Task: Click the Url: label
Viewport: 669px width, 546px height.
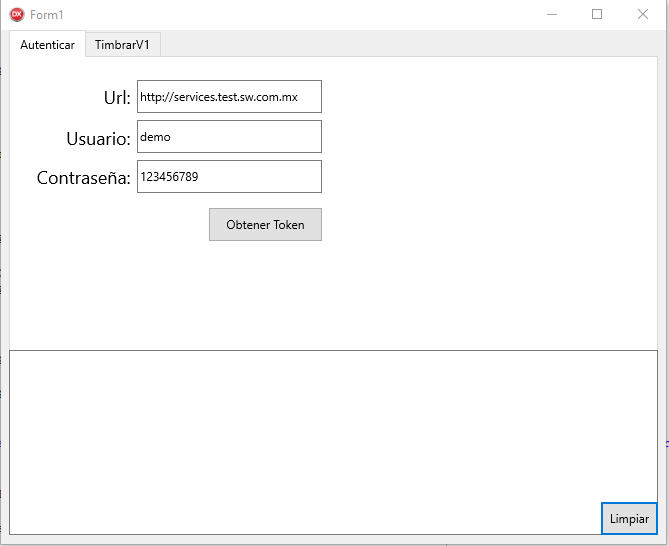Action: [x=116, y=98]
